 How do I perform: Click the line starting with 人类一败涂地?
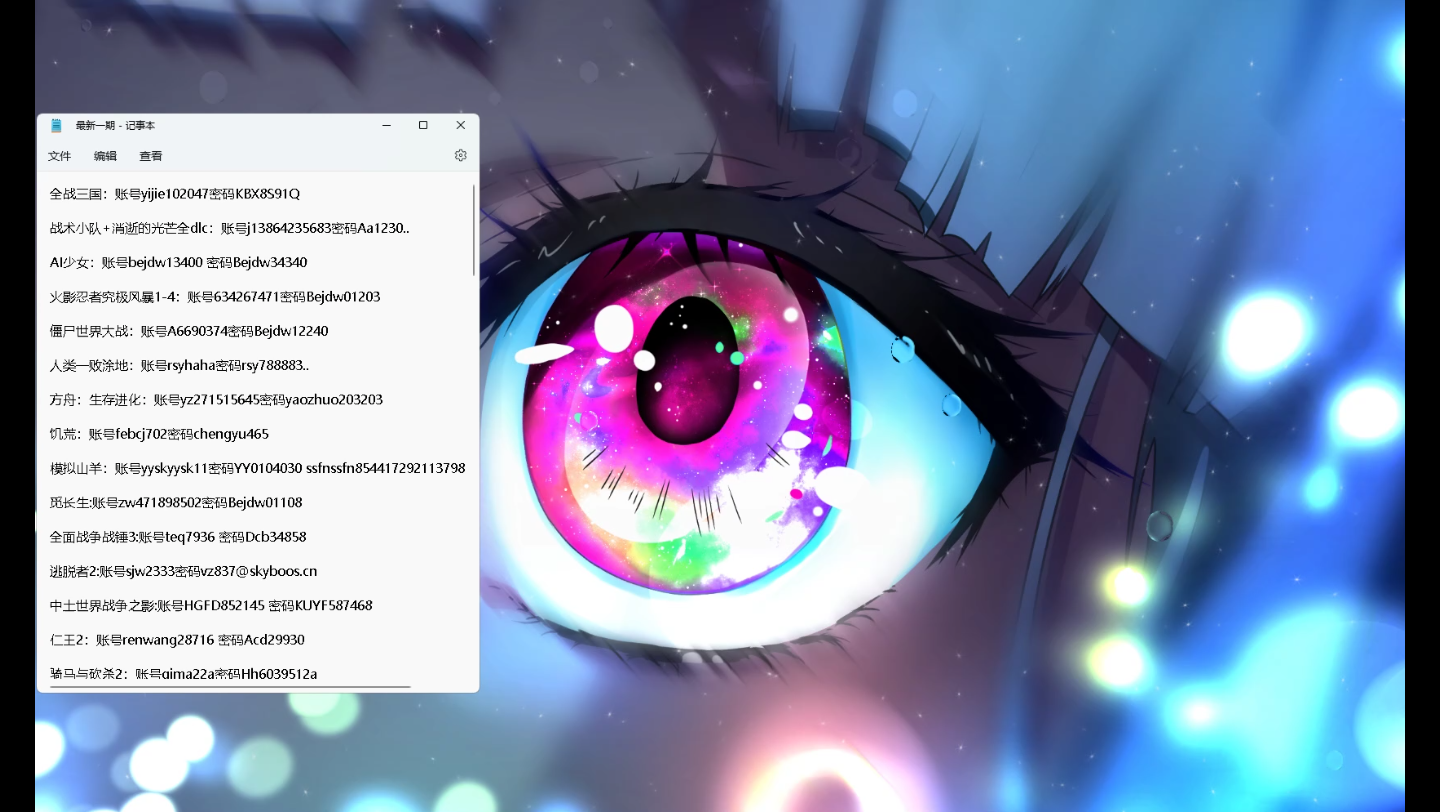click(x=179, y=365)
